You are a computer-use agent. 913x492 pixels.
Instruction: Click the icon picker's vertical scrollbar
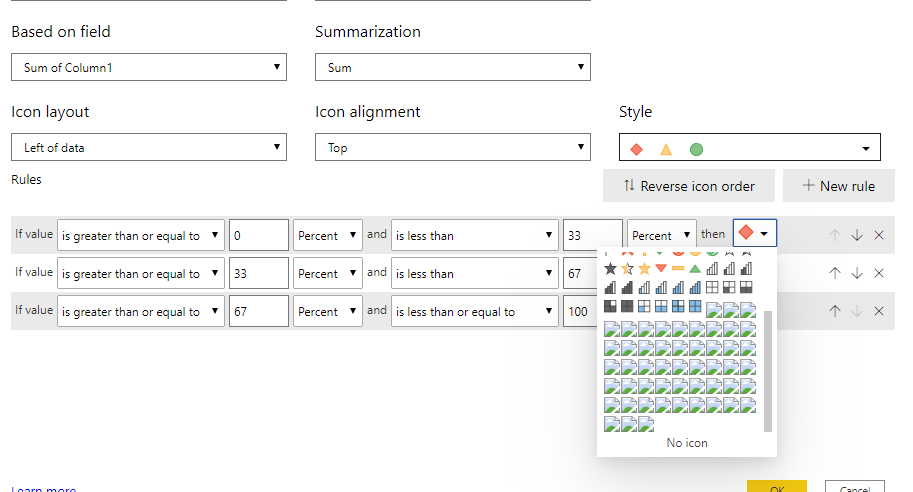(767, 371)
